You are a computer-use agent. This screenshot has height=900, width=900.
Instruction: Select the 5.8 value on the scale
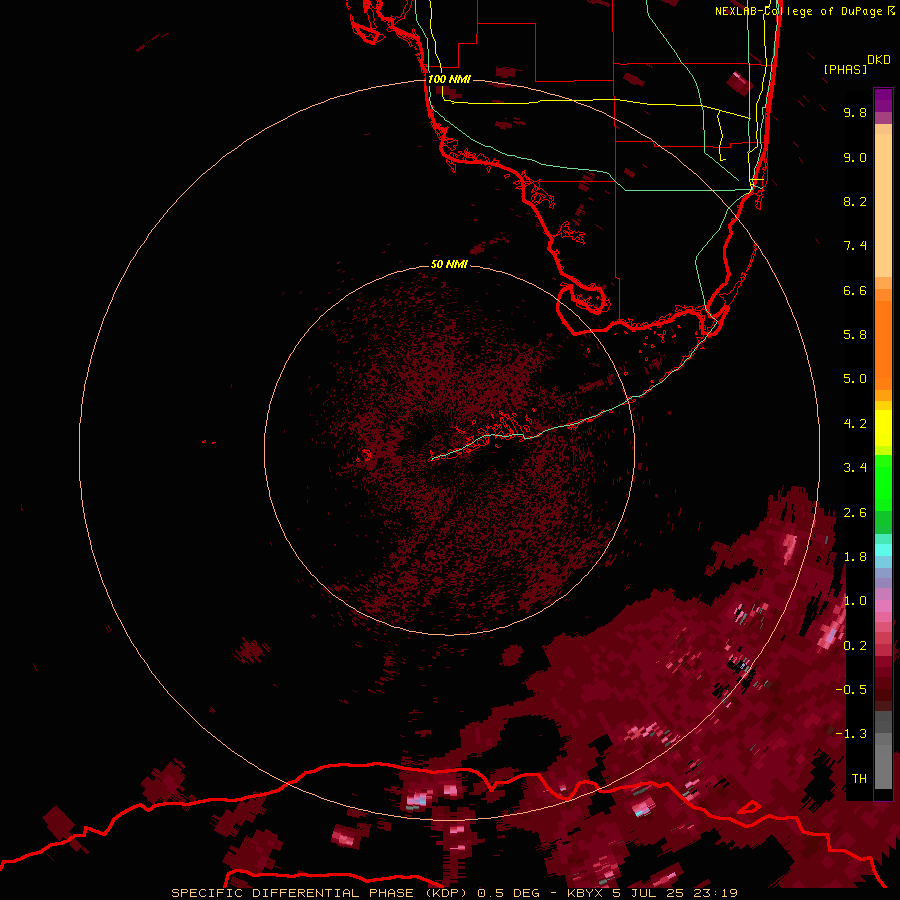tap(855, 335)
